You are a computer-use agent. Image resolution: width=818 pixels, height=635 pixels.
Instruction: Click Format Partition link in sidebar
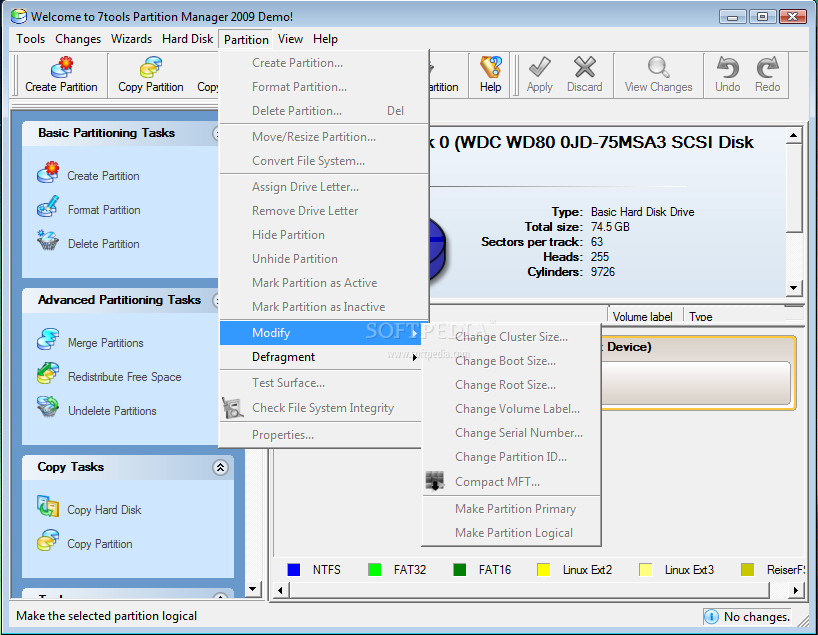pos(104,210)
